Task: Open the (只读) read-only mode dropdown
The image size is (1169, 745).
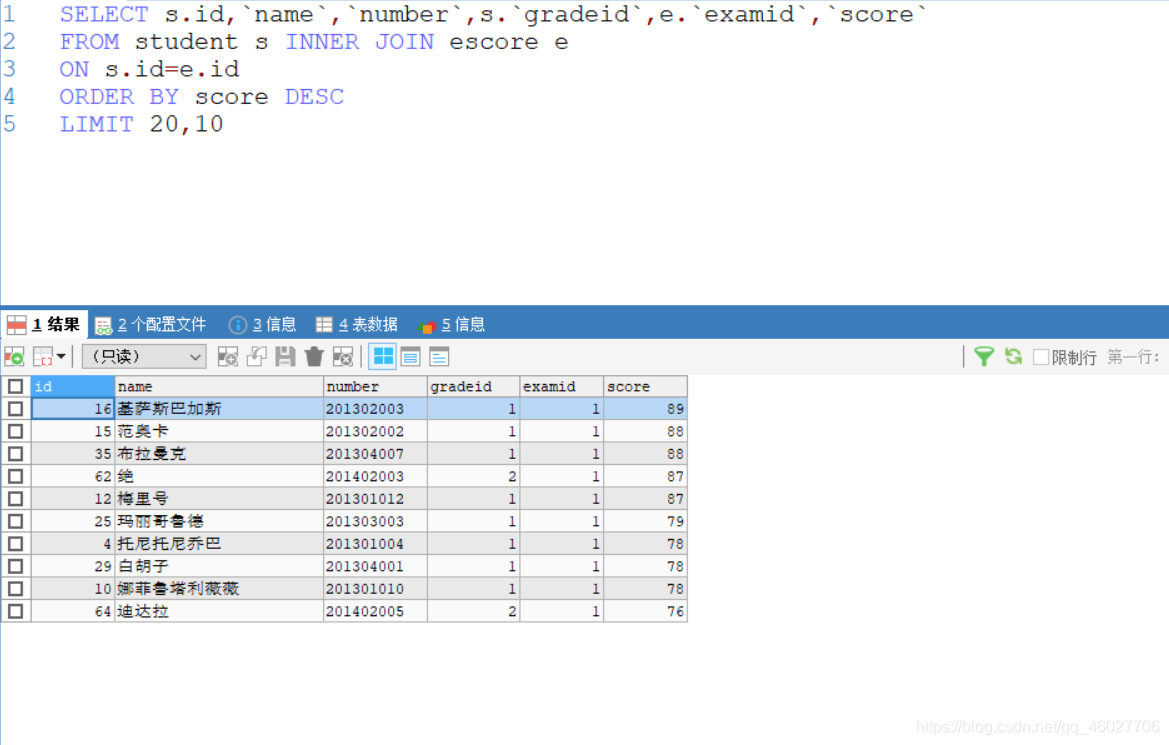Action: [144, 357]
